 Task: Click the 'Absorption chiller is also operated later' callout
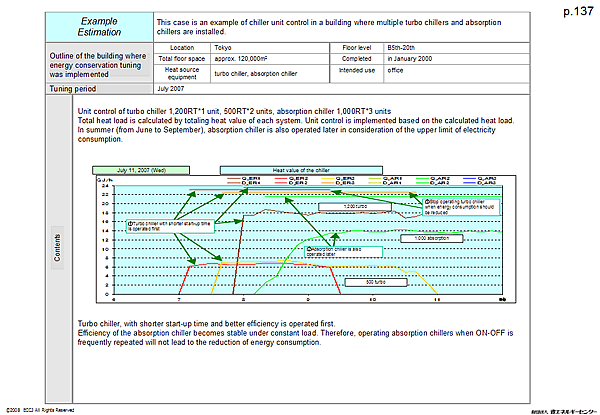pyautogui.click(x=344, y=252)
